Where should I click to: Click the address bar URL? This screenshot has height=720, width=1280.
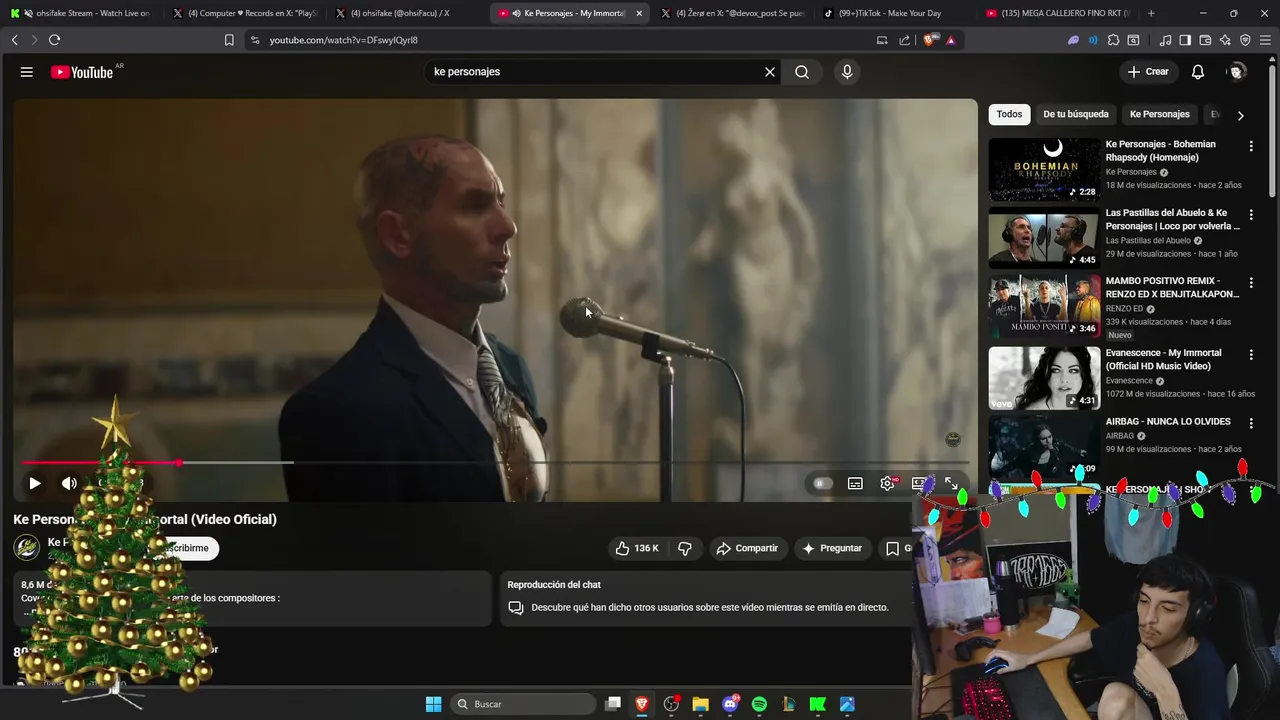(x=343, y=40)
